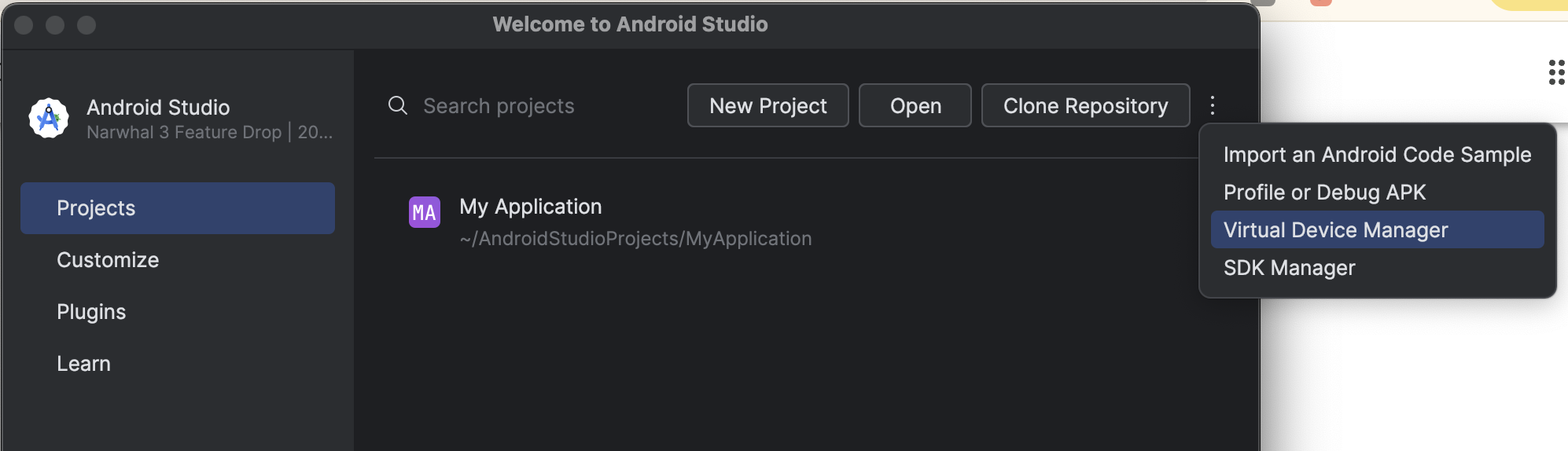Viewport: 1568px width, 451px height.
Task: Click the green zoom window button
Action: coord(86,25)
